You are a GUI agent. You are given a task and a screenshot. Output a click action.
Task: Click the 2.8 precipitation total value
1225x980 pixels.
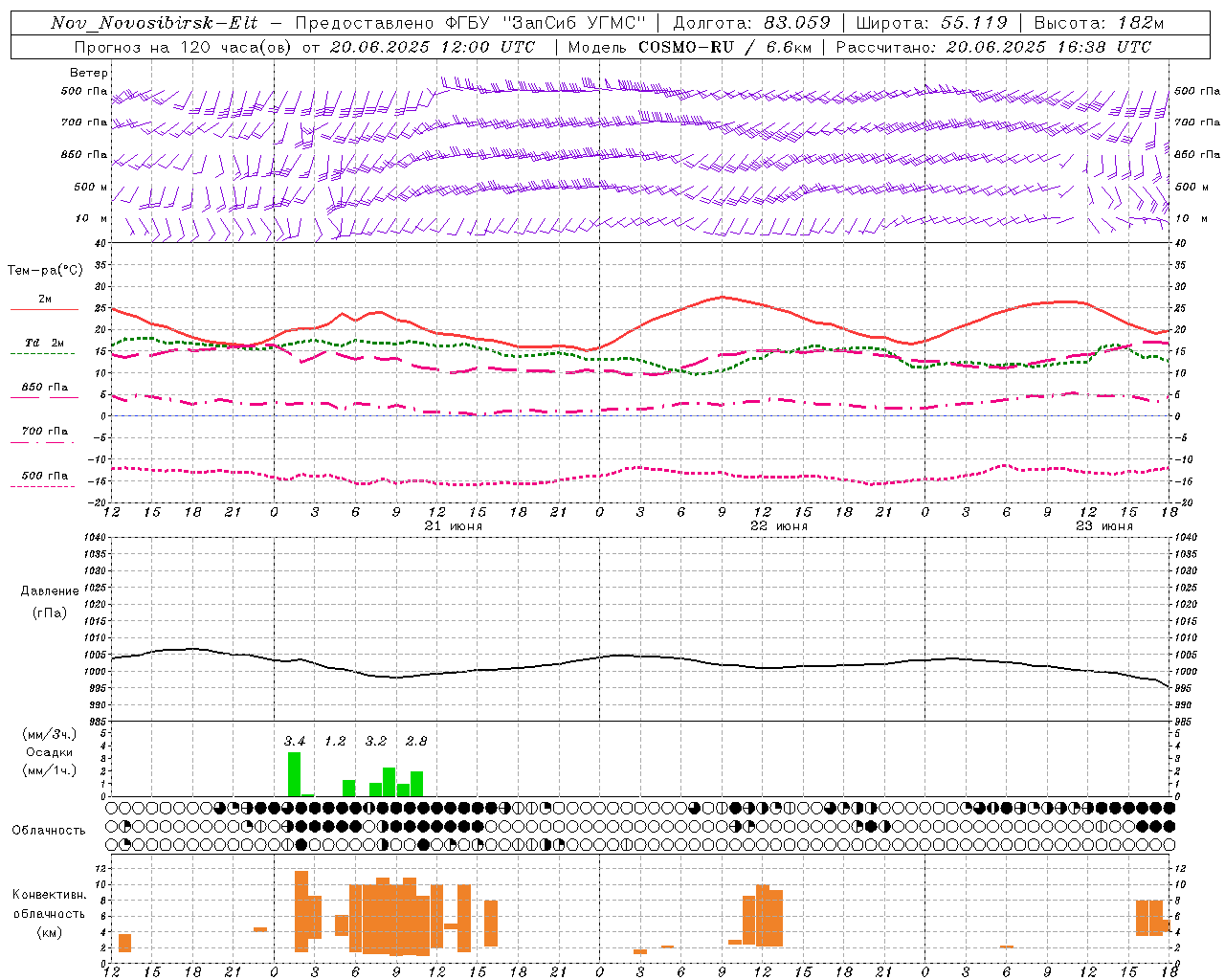pos(416,742)
